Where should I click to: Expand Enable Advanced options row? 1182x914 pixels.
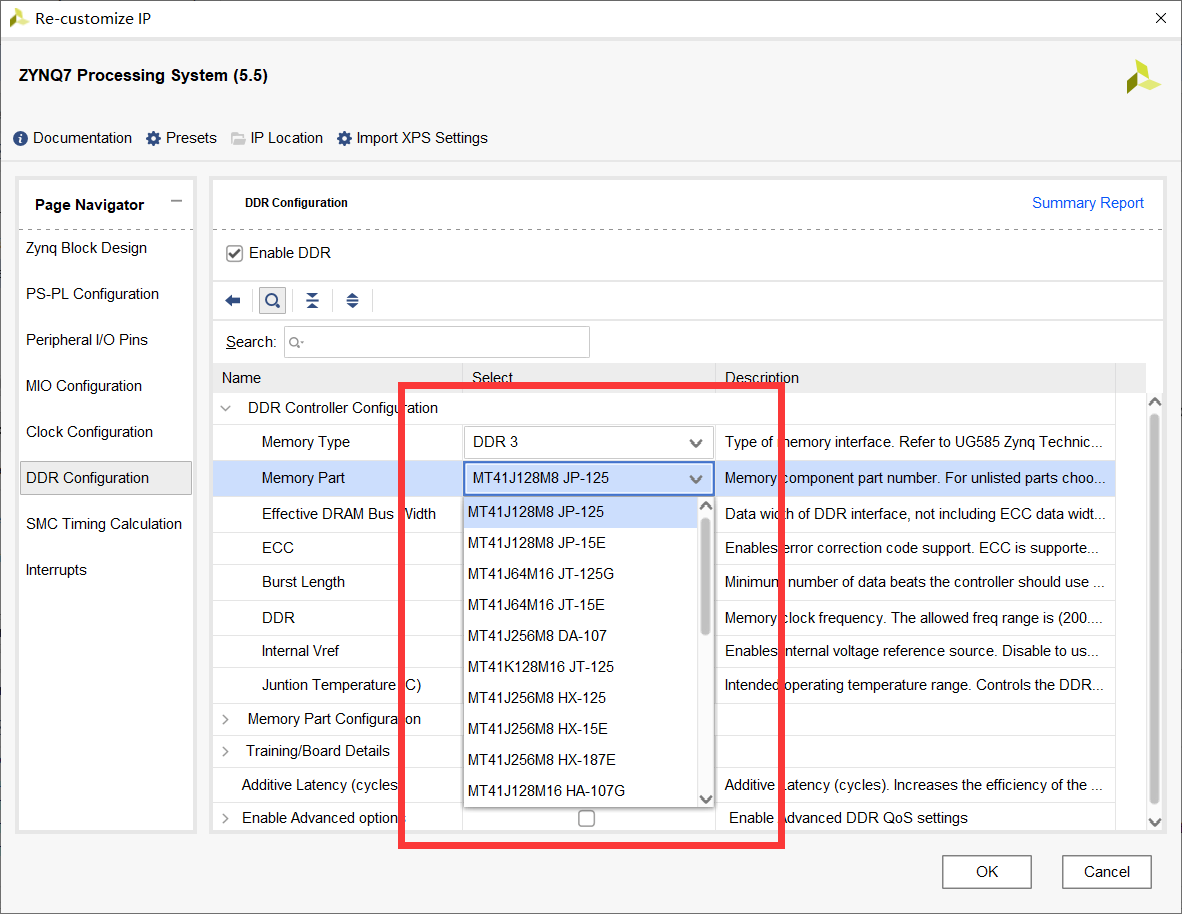pyautogui.click(x=225, y=818)
